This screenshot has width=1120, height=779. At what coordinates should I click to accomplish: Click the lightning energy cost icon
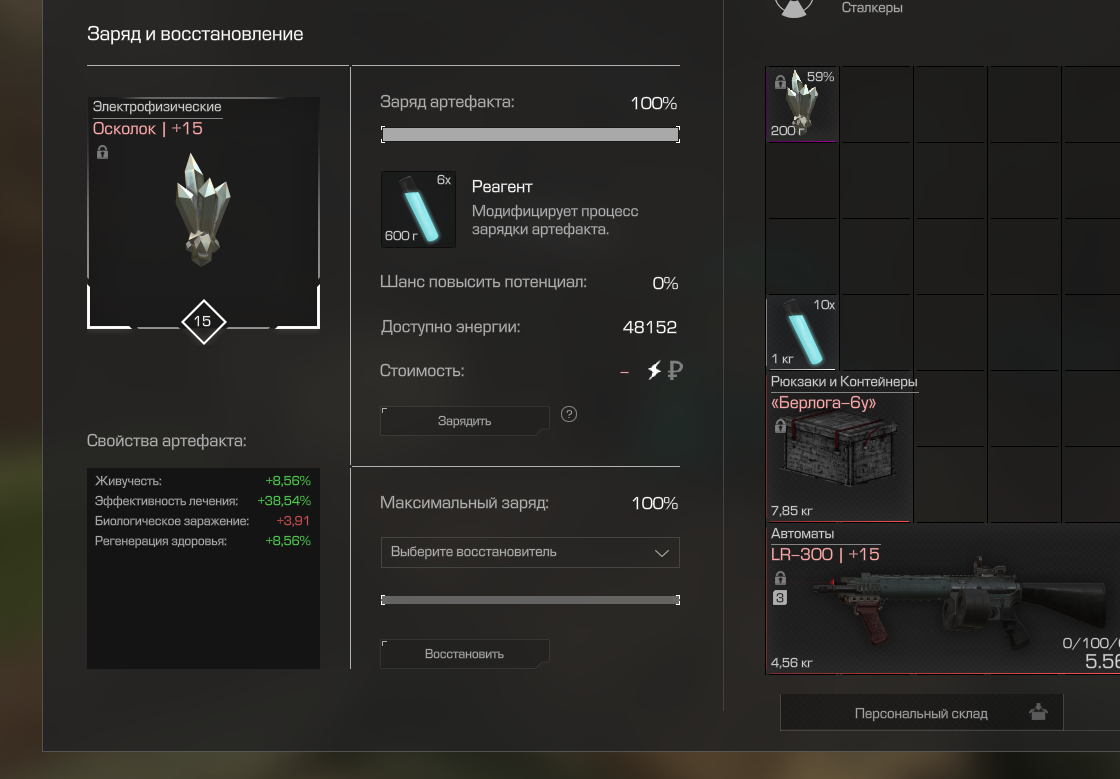tap(654, 370)
